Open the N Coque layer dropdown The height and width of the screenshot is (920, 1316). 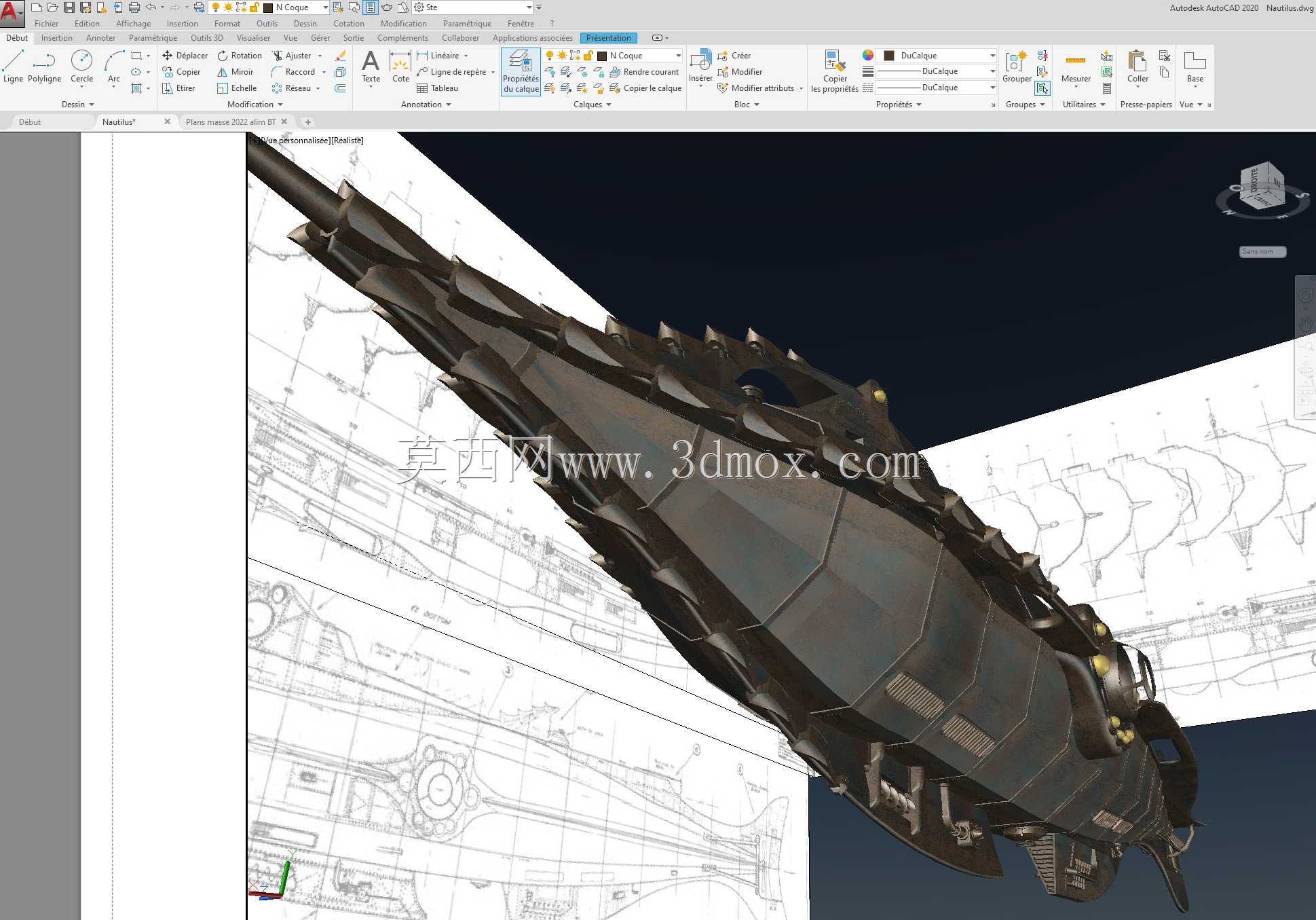click(639, 56)
